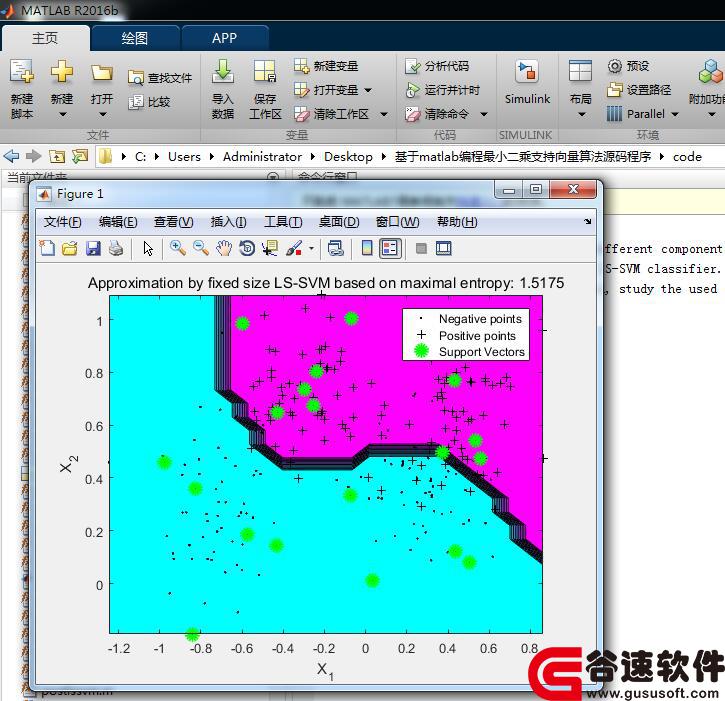The image size is (725, 701).
Task: Click Save Workspace (保存工作区) icon
Action: (x=265, y=72)
